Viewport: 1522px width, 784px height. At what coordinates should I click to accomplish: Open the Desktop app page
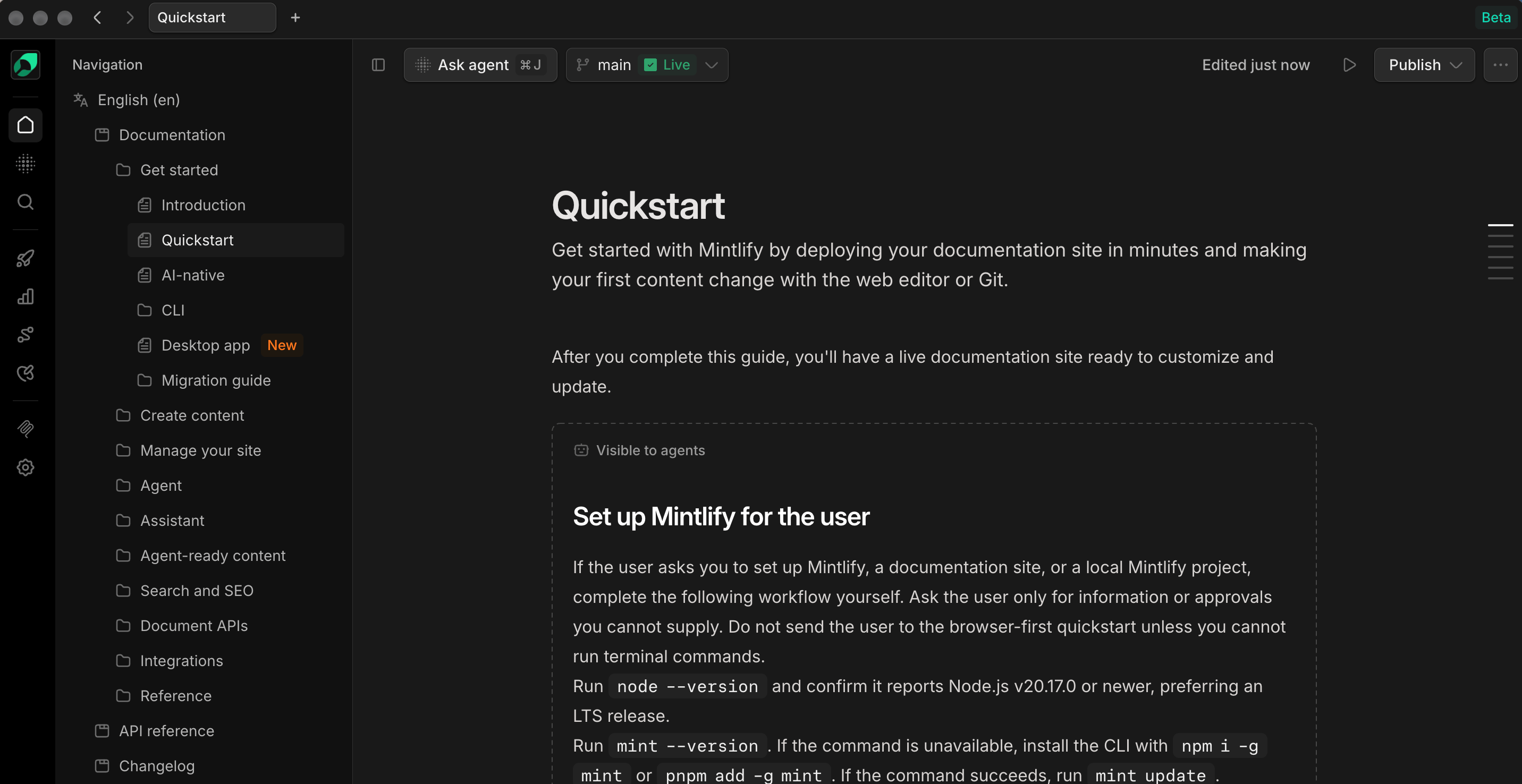[195, 345]
